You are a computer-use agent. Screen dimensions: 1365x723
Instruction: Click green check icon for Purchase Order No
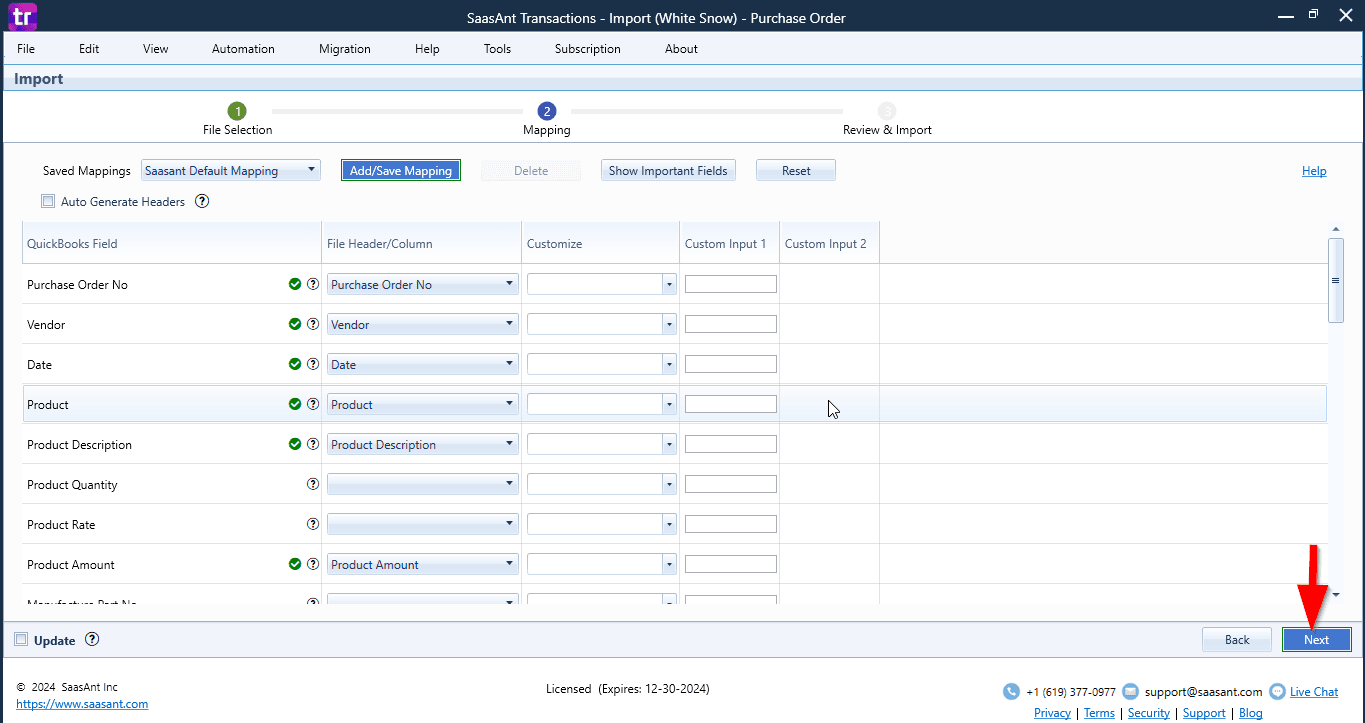(x=295, y=284)
